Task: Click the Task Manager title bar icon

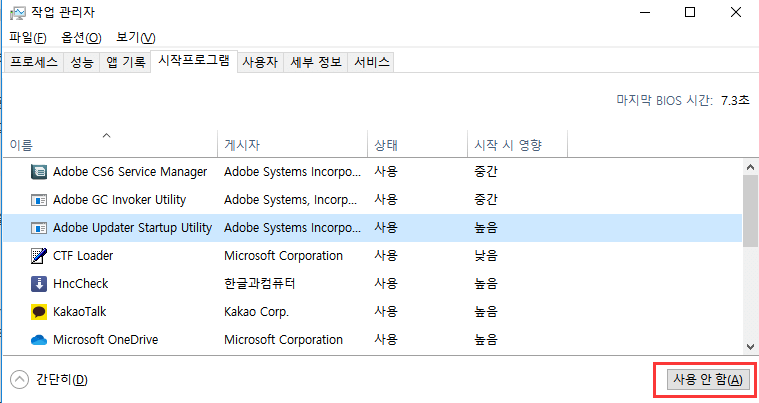Action: click(x=17, y=13)
